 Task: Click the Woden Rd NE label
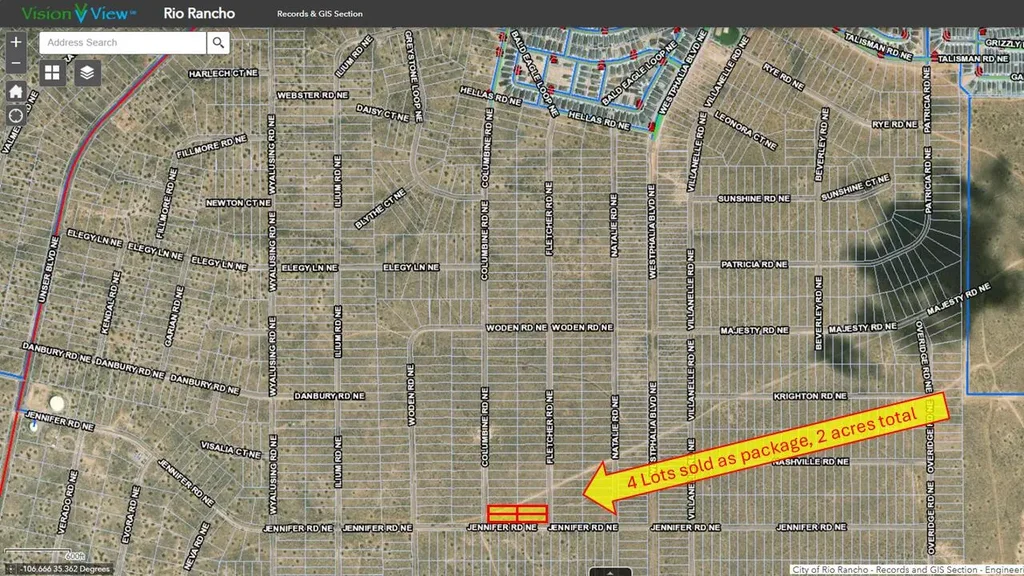point(516,327)
